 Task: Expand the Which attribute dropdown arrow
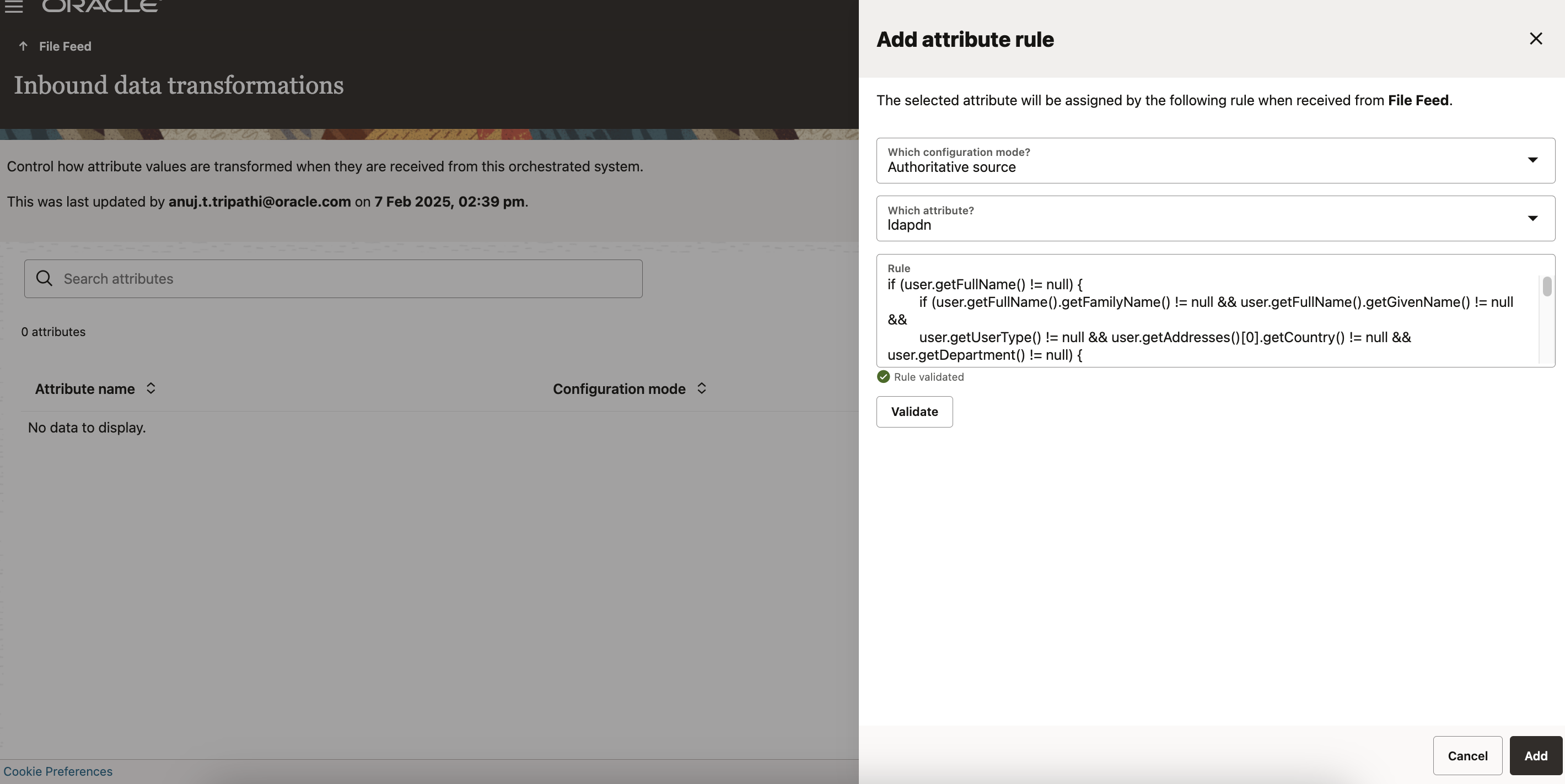pyautogui.click(x=1532, y=219)
